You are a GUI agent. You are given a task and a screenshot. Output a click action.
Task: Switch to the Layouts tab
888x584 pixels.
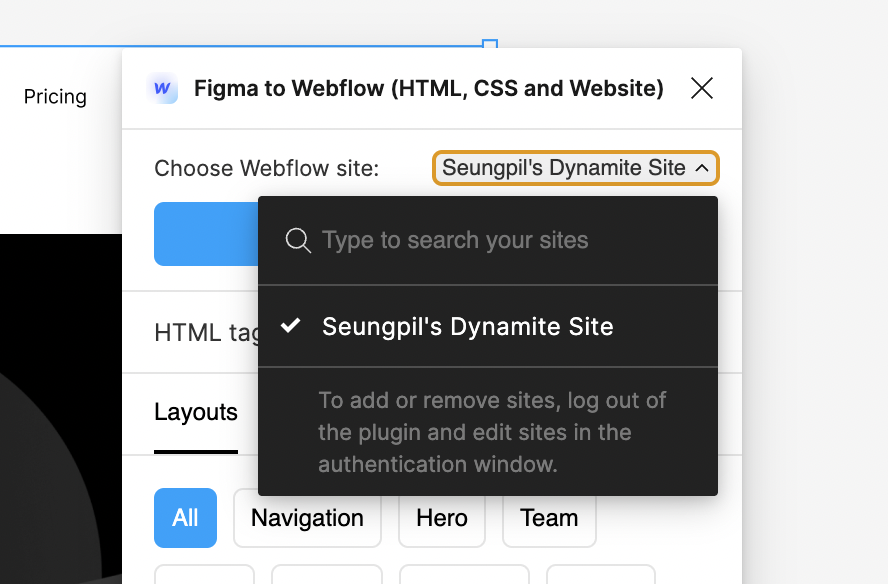click(195, 413)
